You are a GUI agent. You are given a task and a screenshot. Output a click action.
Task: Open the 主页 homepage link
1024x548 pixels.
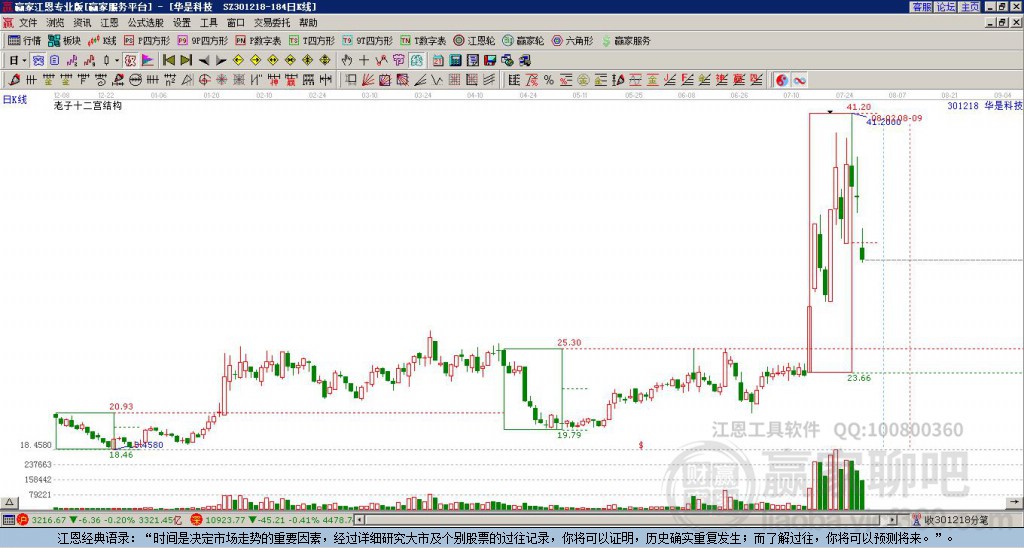coord(970,7)
